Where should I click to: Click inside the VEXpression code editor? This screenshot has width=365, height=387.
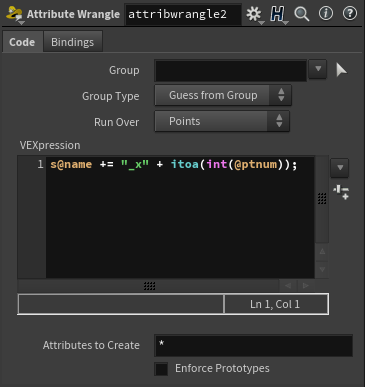click(180, 217)
